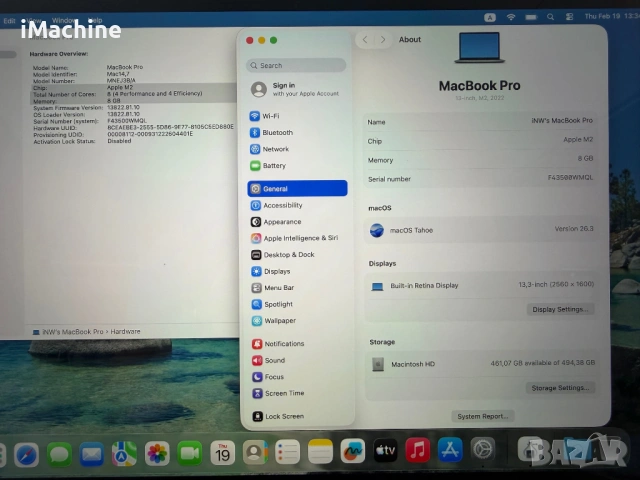Open Bluetooth settings in sidebar
Image resolution: width=640 pixels, height=480 pixels.
(297, 133)
